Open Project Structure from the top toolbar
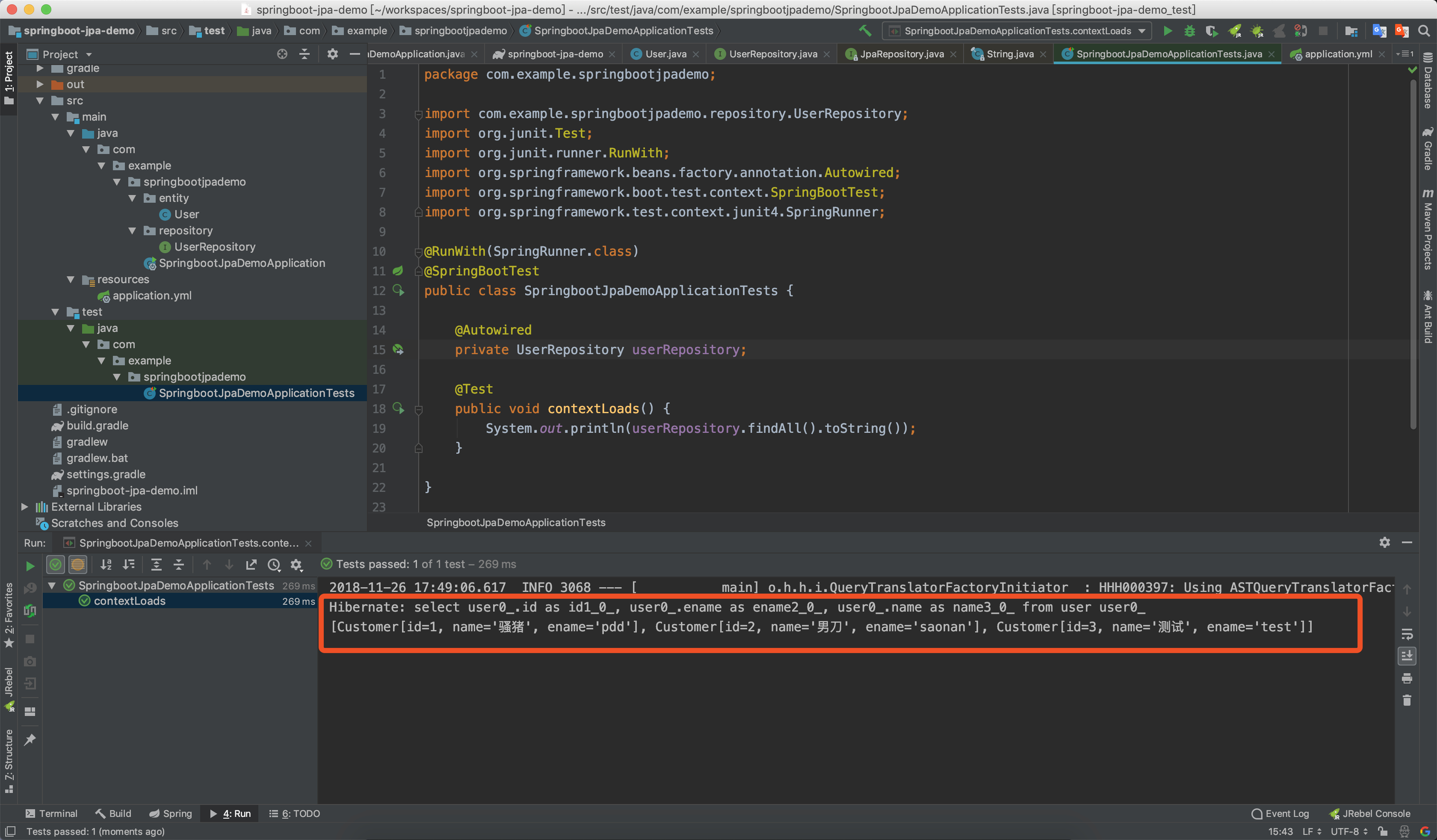1437x840 pixels. 1351,31
